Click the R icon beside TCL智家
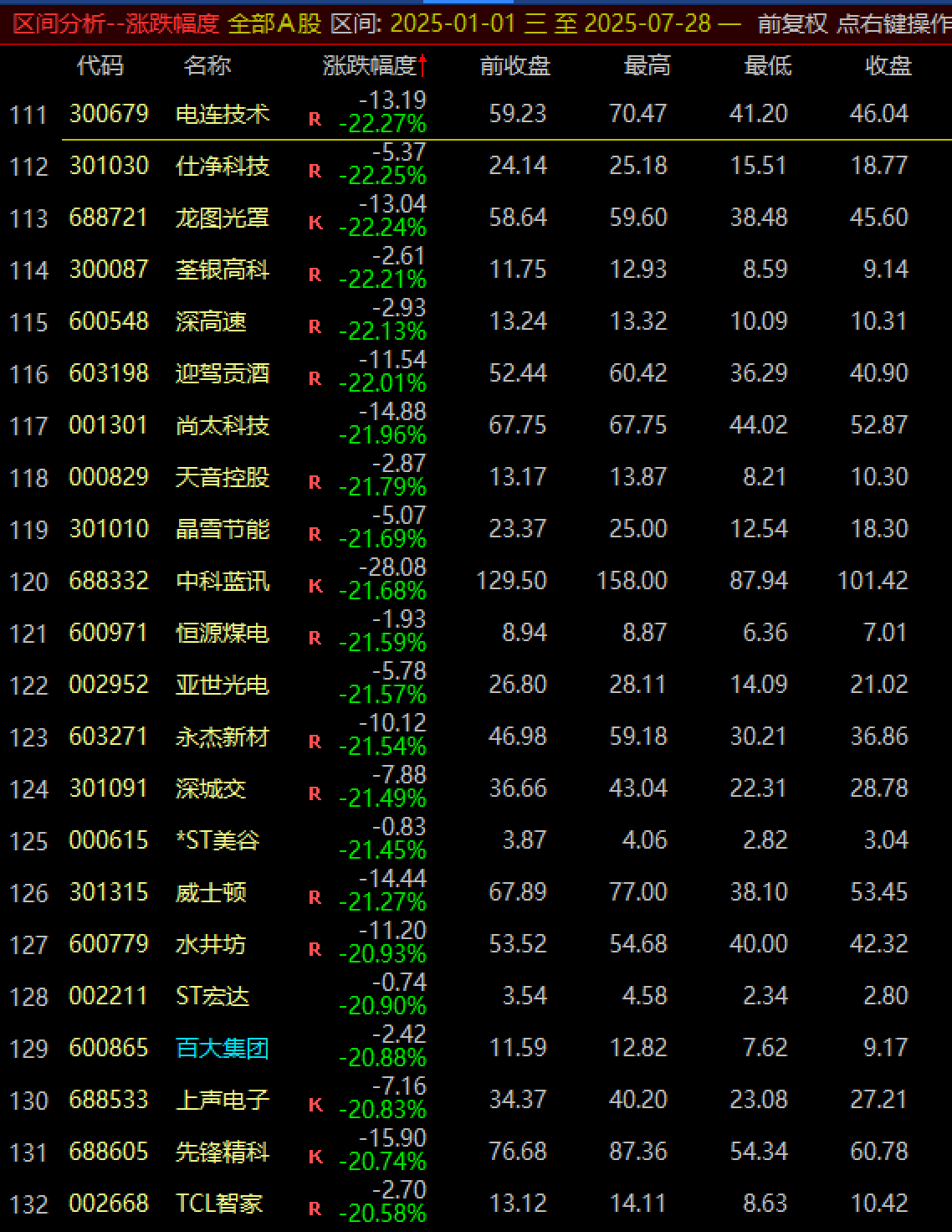 315,1209
